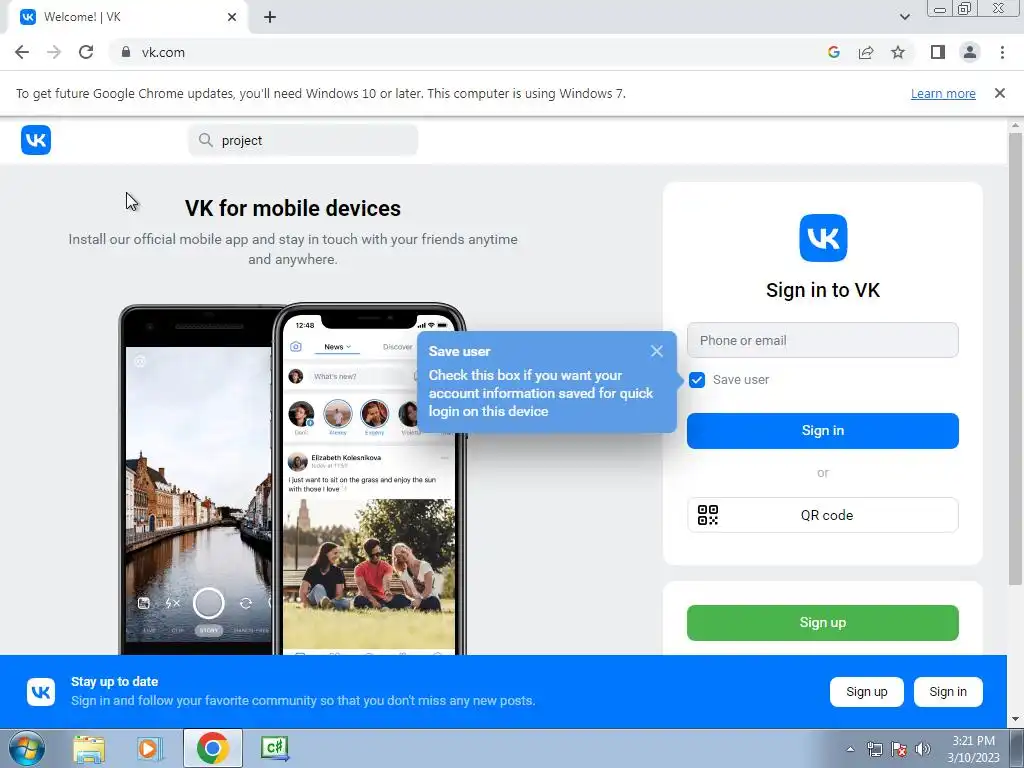1024x768 pixels.
Task: Click the left phone camera mockup
Action: (196, 480)
